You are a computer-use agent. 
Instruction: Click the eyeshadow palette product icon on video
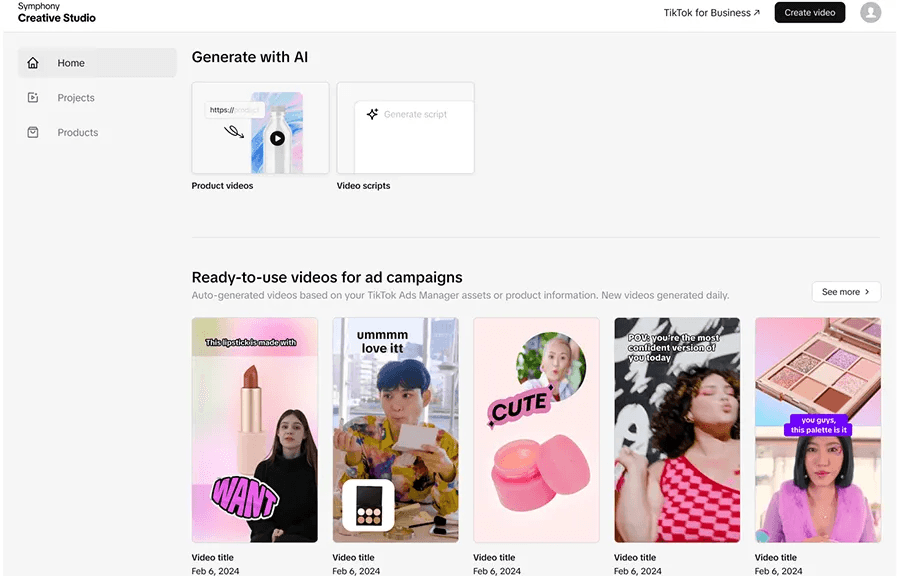[368, 505]
